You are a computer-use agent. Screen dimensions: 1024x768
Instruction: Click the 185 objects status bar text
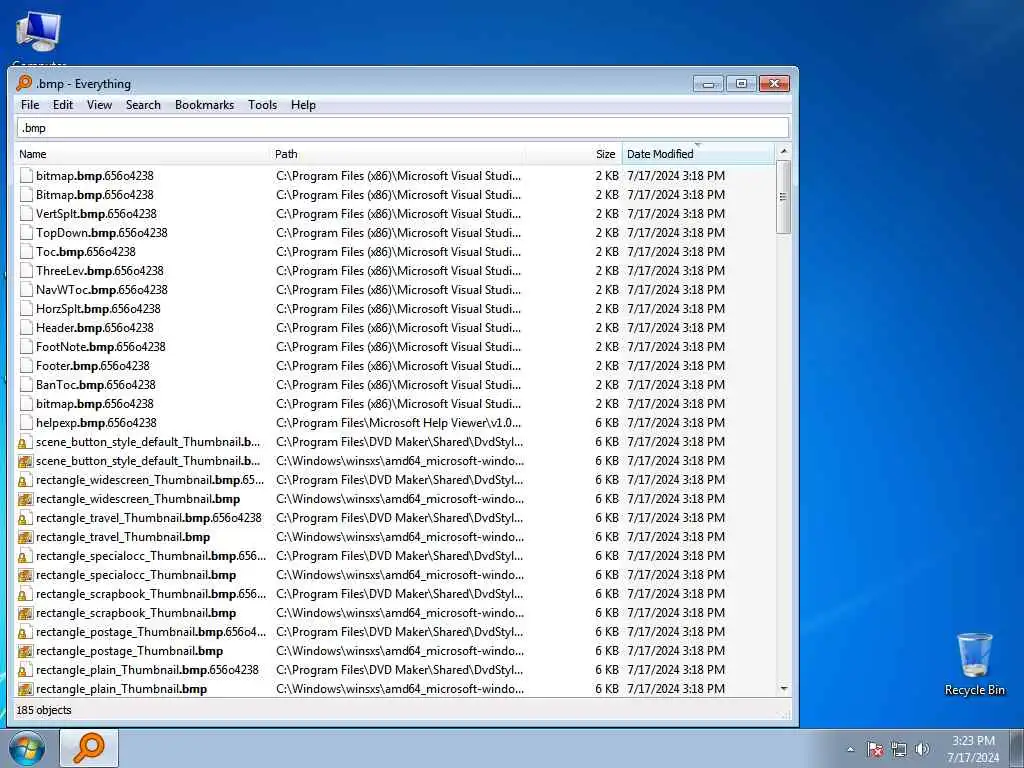pos(44,710)
